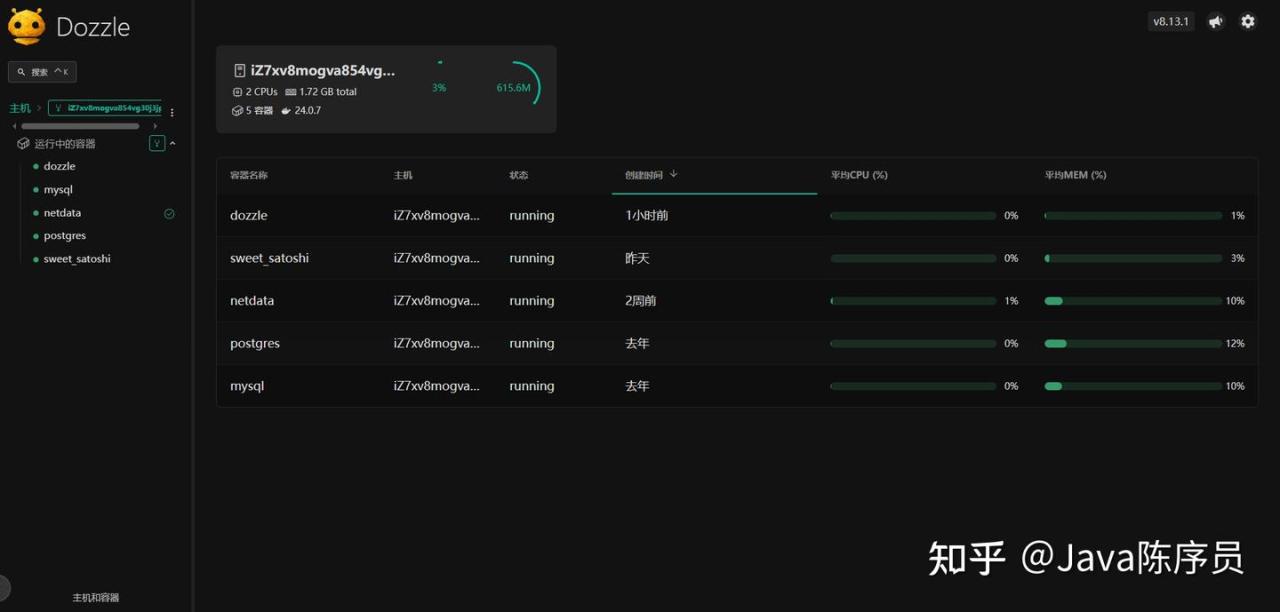Click 12% memory value in postgres row

[1235, 343]
